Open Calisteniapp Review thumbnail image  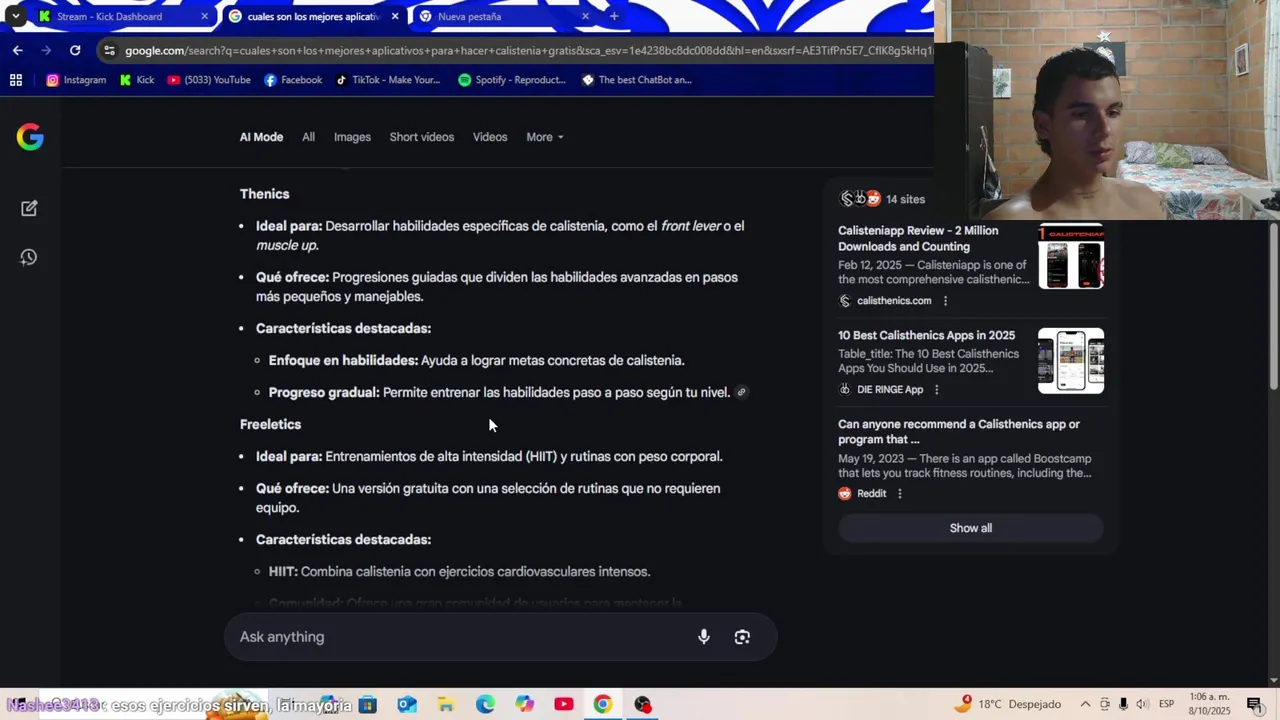point(1071,256)
